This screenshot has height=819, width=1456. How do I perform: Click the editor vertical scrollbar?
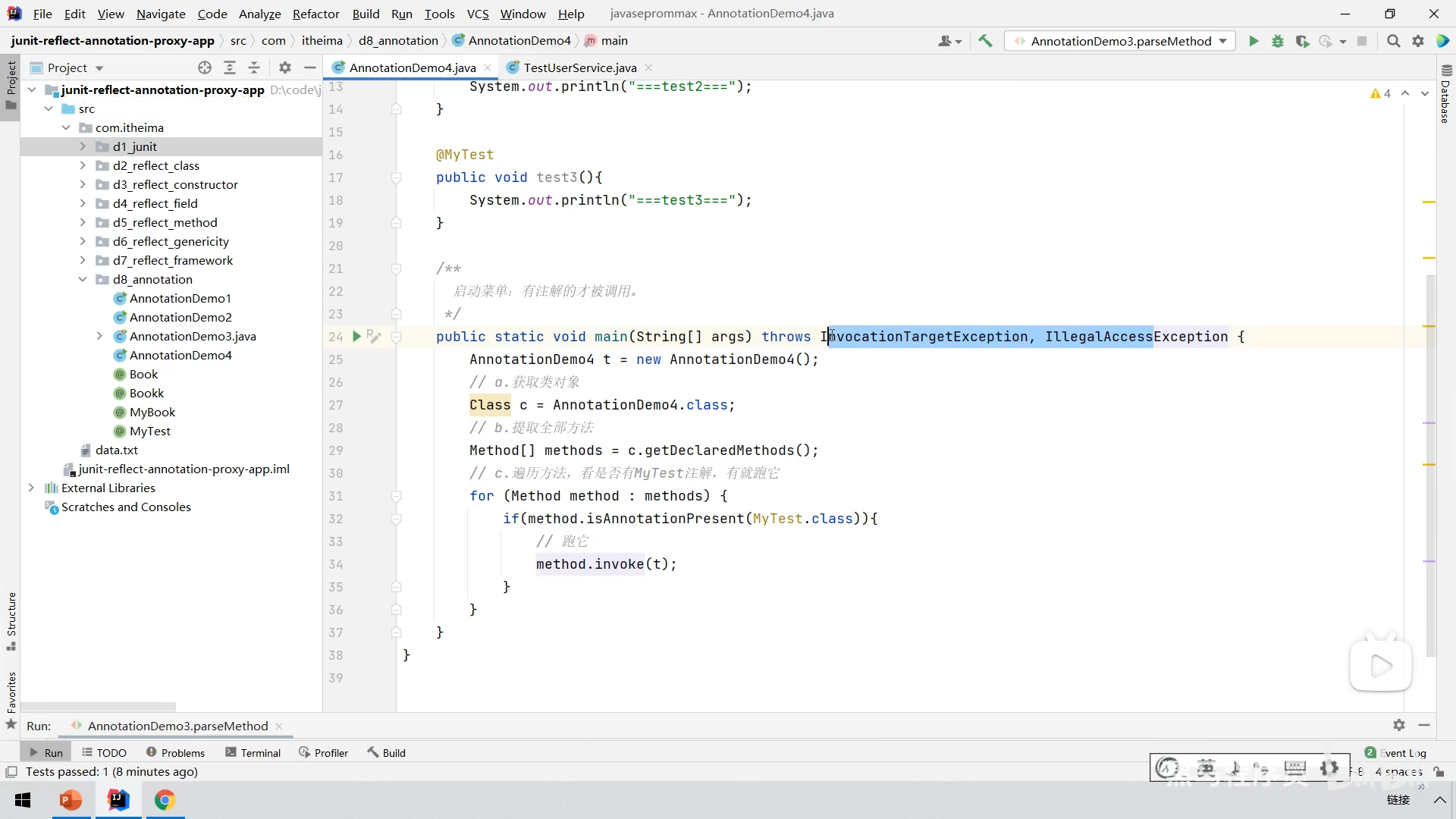click(1430, 455)
